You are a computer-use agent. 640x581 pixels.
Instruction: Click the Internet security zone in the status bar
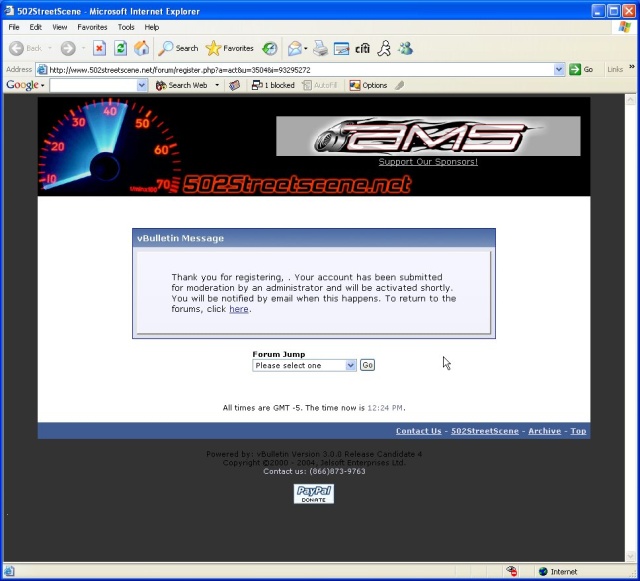click(x=558, y=572)
